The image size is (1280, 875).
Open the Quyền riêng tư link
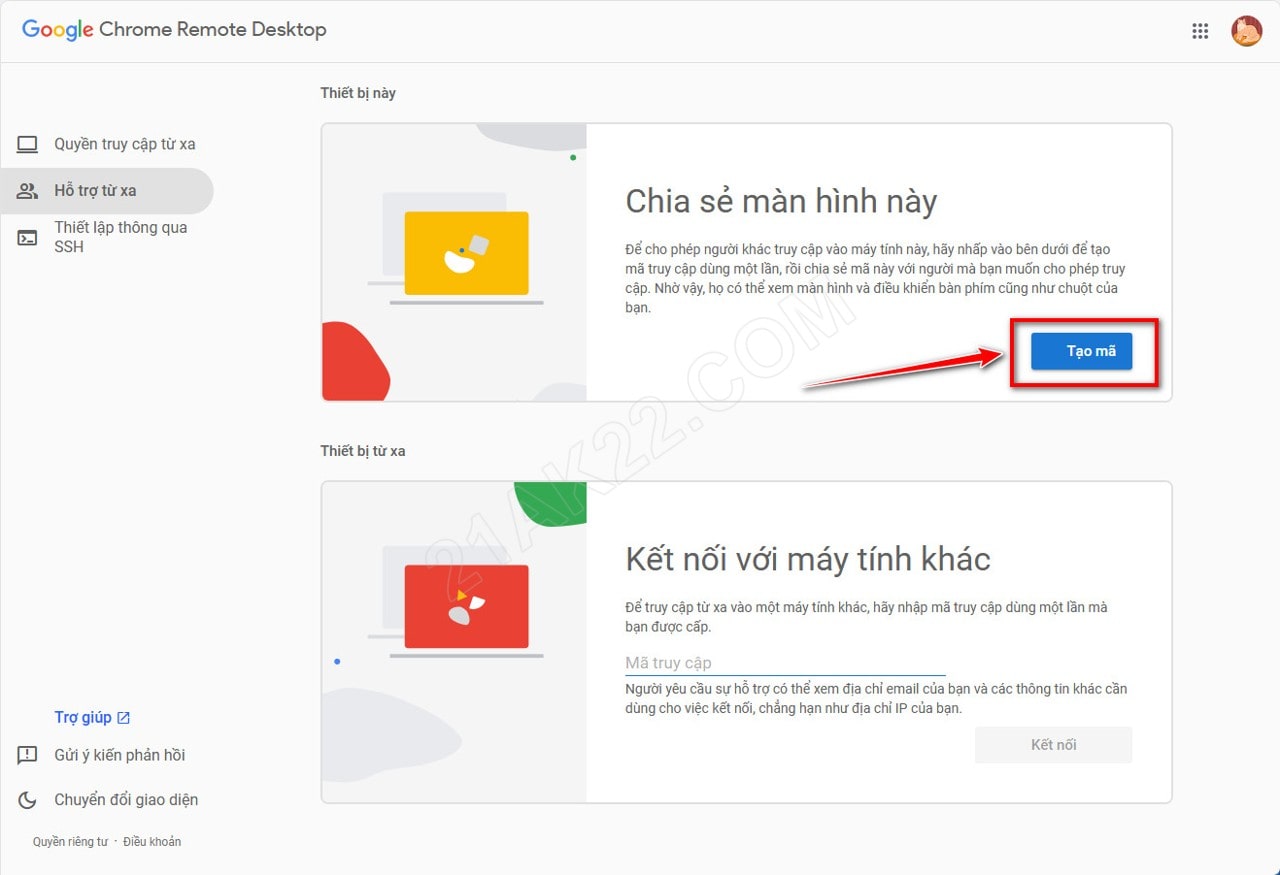click(x=70, y=842)
